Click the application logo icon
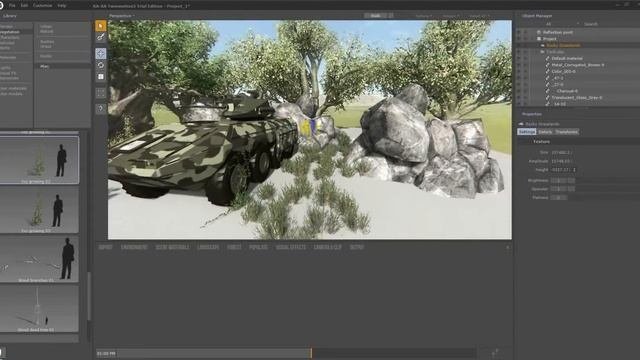The width and height of the screenshot is (640, 360). tap(2, 5)
